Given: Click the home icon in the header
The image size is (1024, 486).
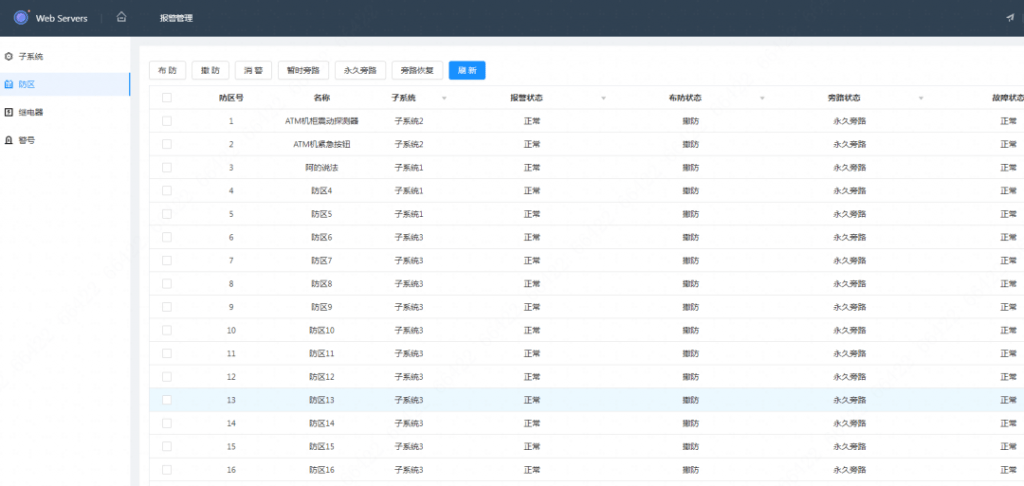Looking at the screenshot, I should pyautogui.click(x=121, y=17).
